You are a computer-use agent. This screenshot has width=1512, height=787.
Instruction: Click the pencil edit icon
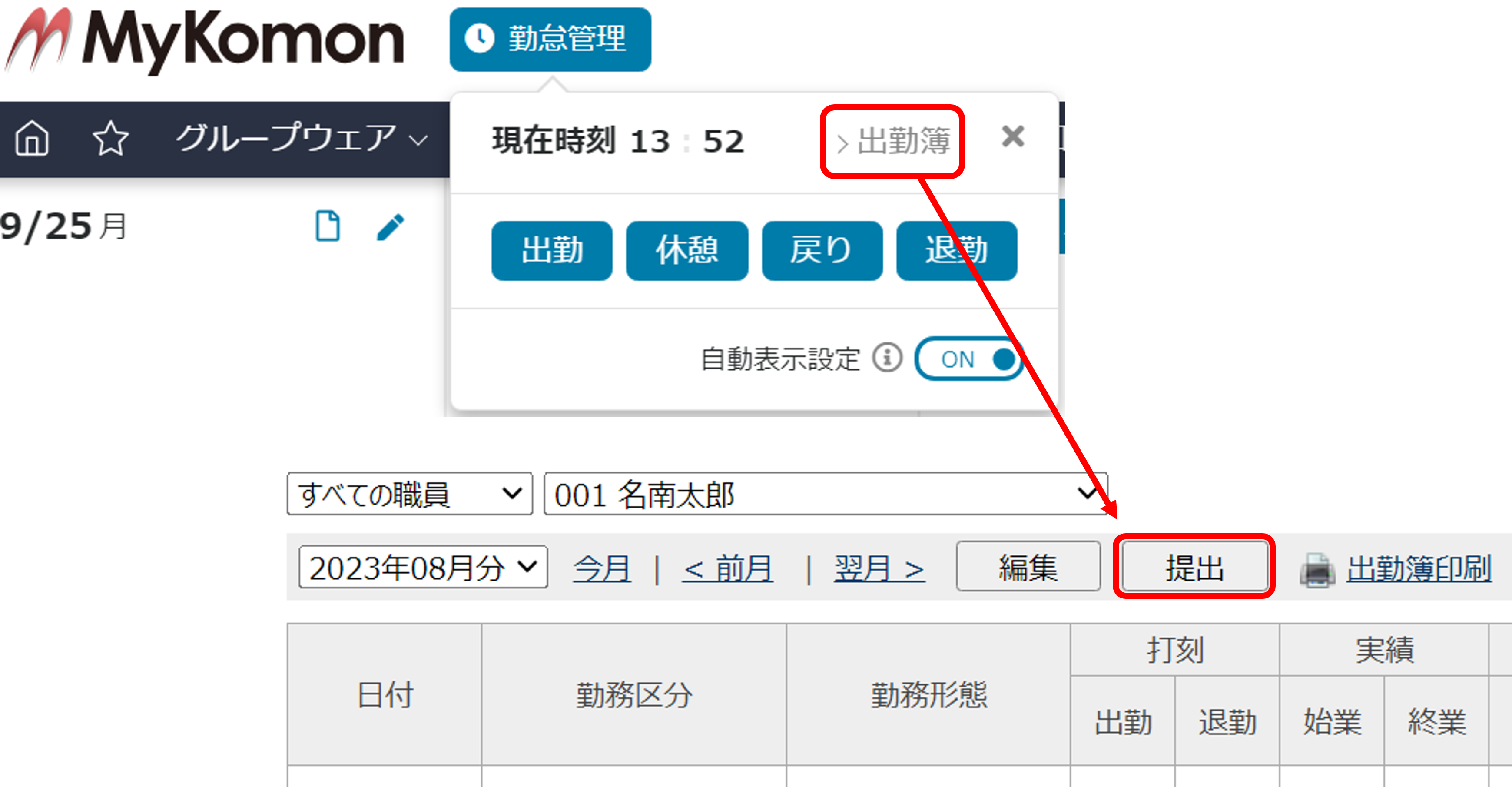pyautogui.click(x=390, y=226)
